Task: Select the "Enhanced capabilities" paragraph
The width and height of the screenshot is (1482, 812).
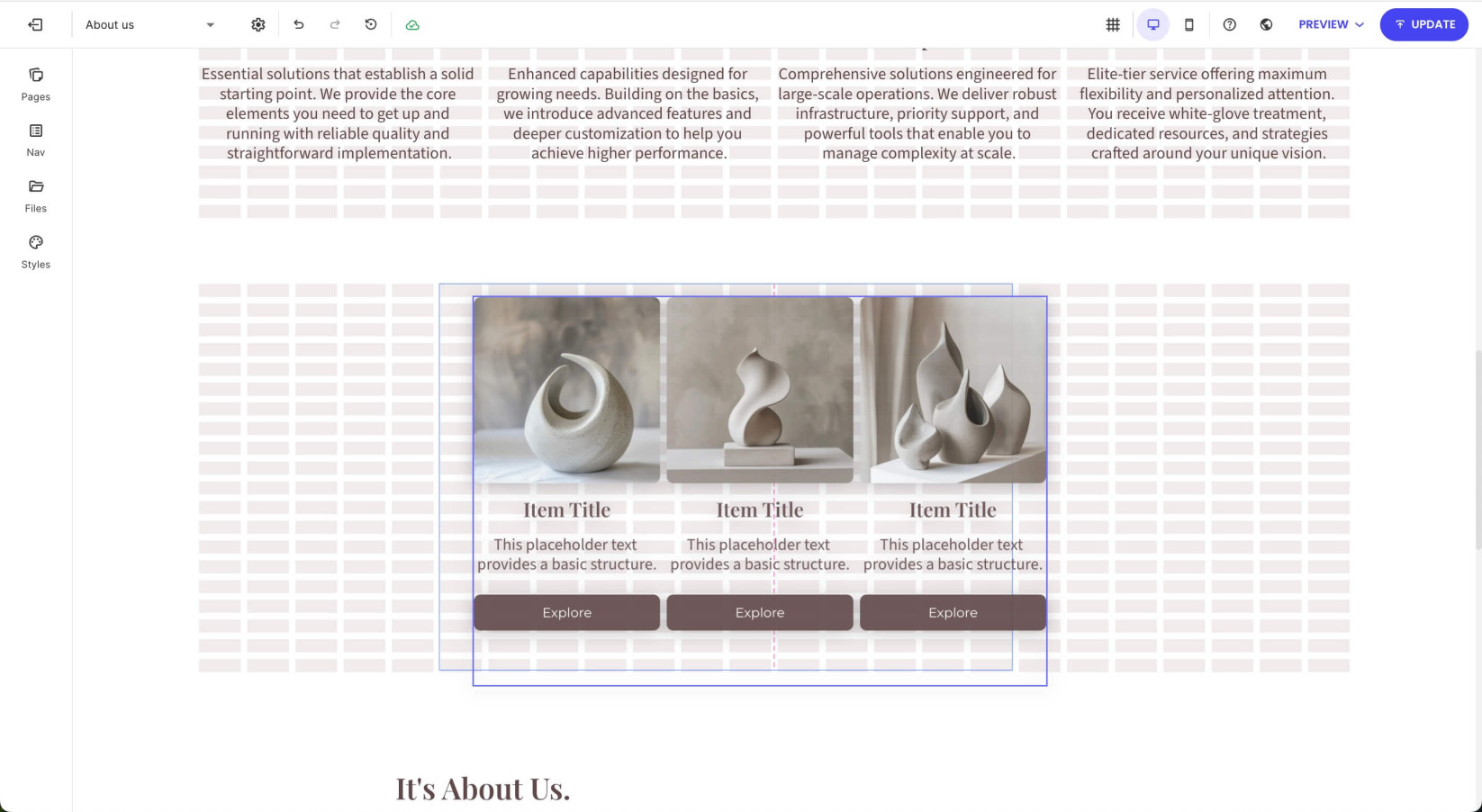Action: point(628,113)
